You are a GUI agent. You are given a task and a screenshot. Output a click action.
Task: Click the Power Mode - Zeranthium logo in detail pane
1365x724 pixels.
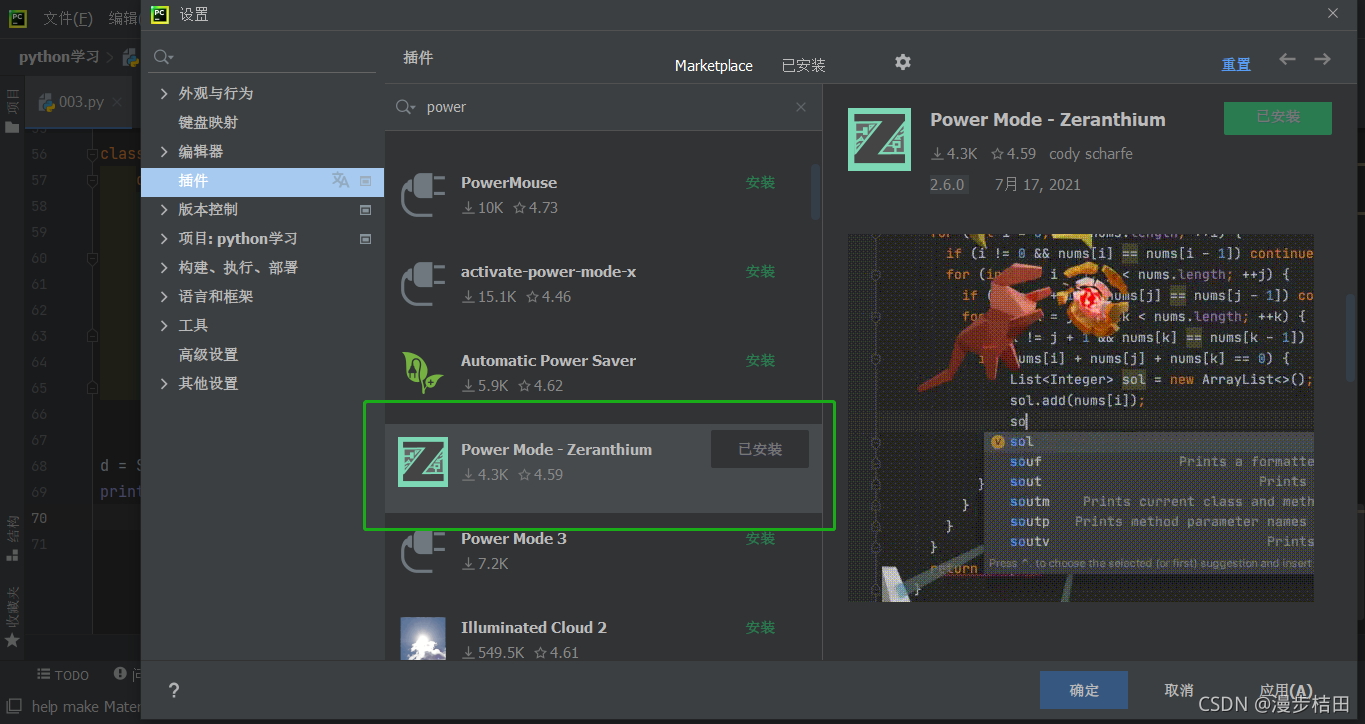click(879, 139)
